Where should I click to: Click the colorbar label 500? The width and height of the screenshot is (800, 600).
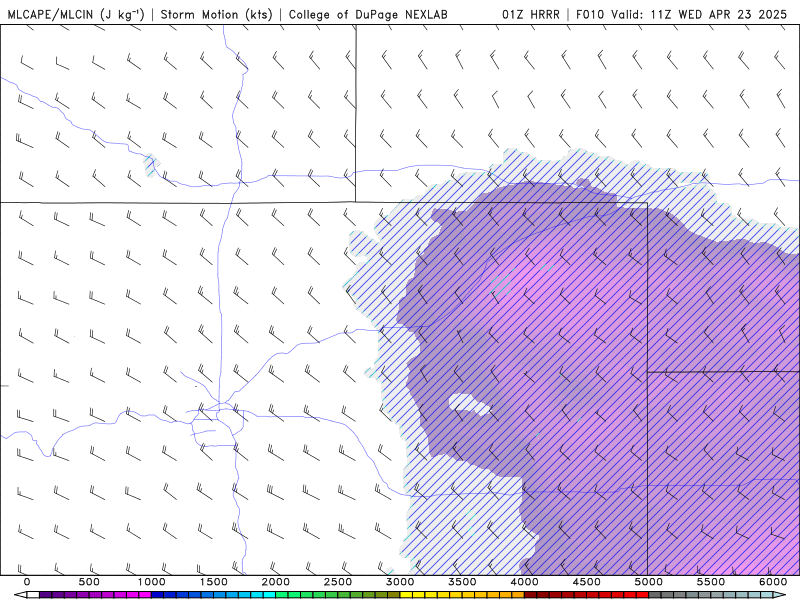pos(89,582)
